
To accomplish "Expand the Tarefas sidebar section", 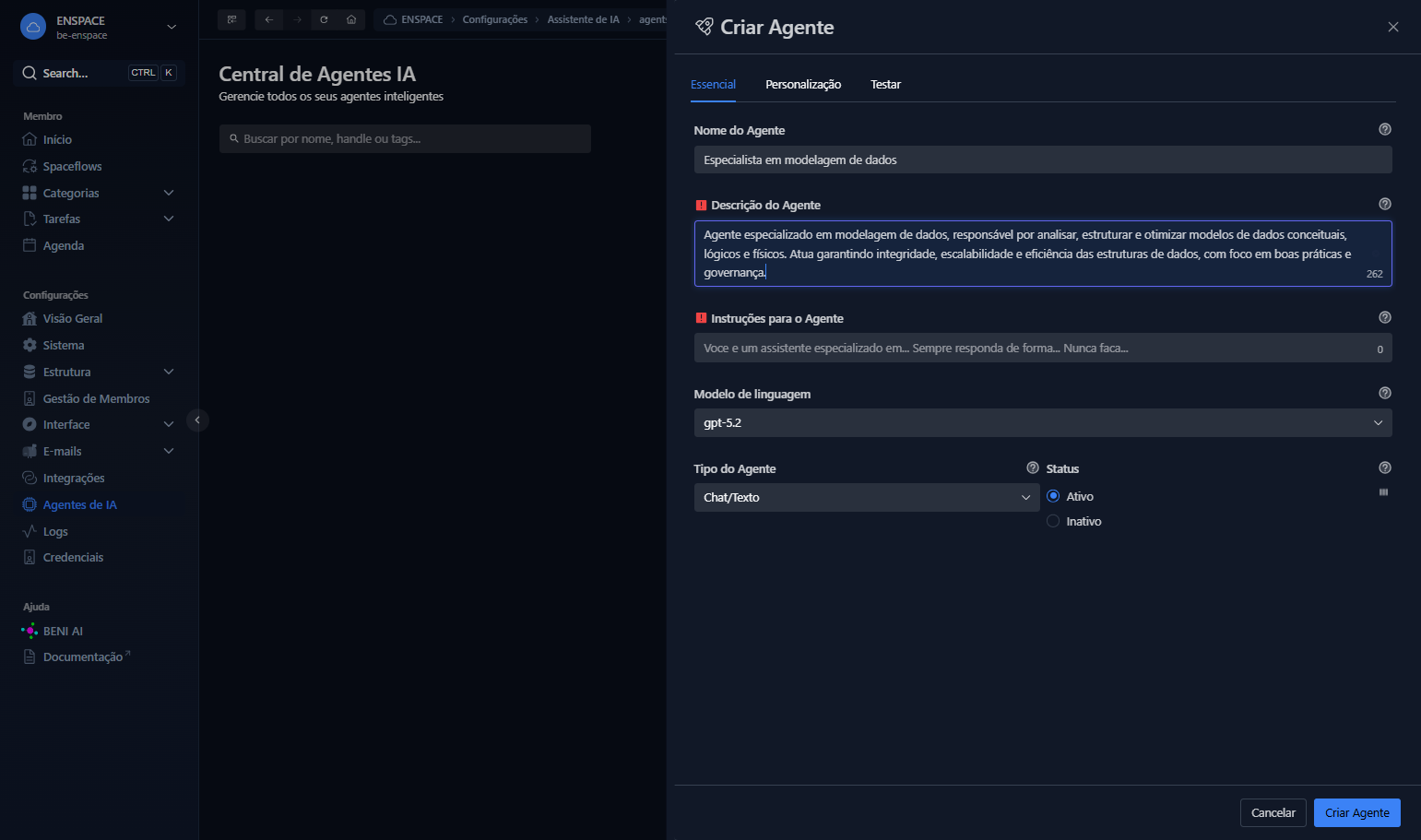I will click(x=169, y=219).
